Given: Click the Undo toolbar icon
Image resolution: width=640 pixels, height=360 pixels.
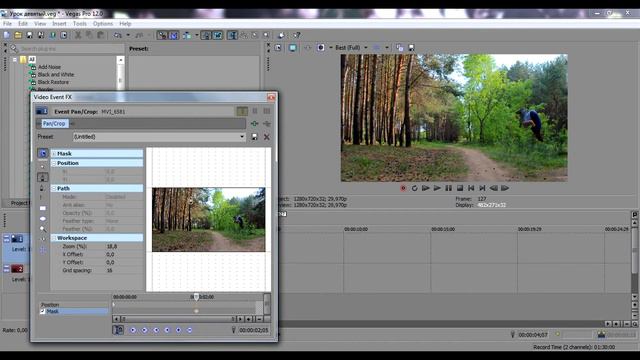Looking at the screenshot, I should [x=118, y=36].
